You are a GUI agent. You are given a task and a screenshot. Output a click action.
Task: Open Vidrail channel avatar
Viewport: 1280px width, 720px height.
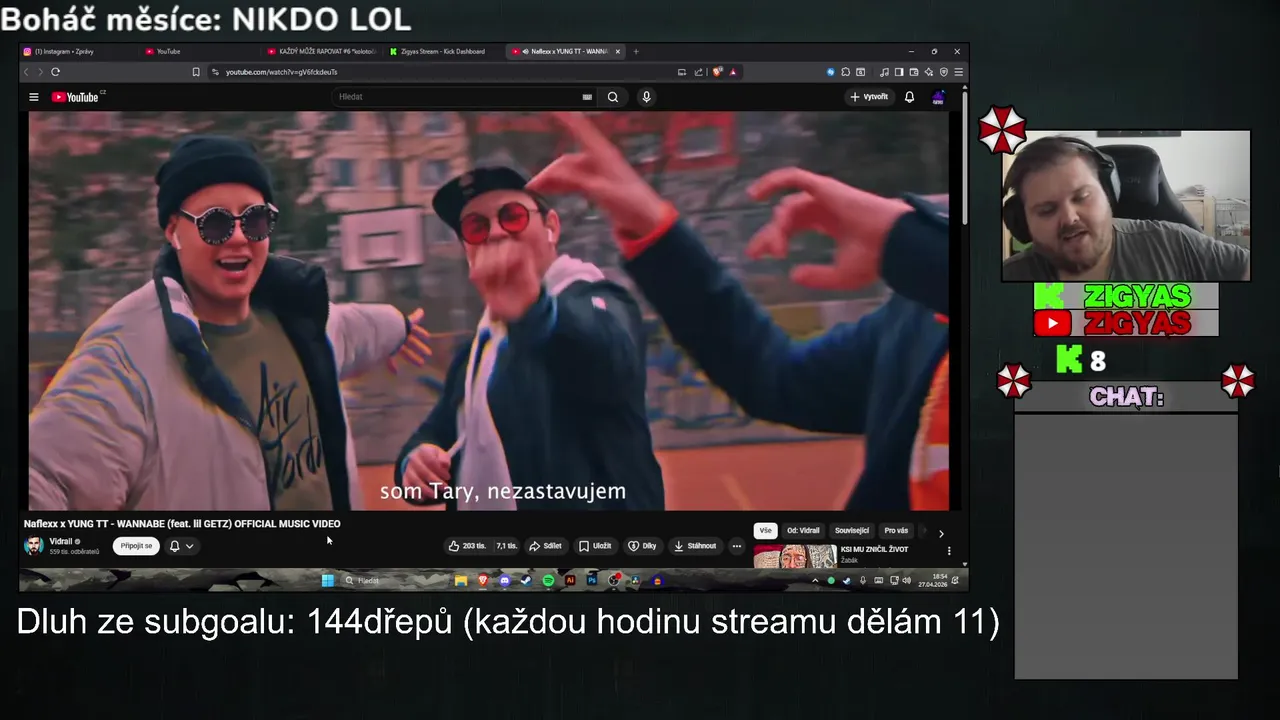(x=34, y=546)
